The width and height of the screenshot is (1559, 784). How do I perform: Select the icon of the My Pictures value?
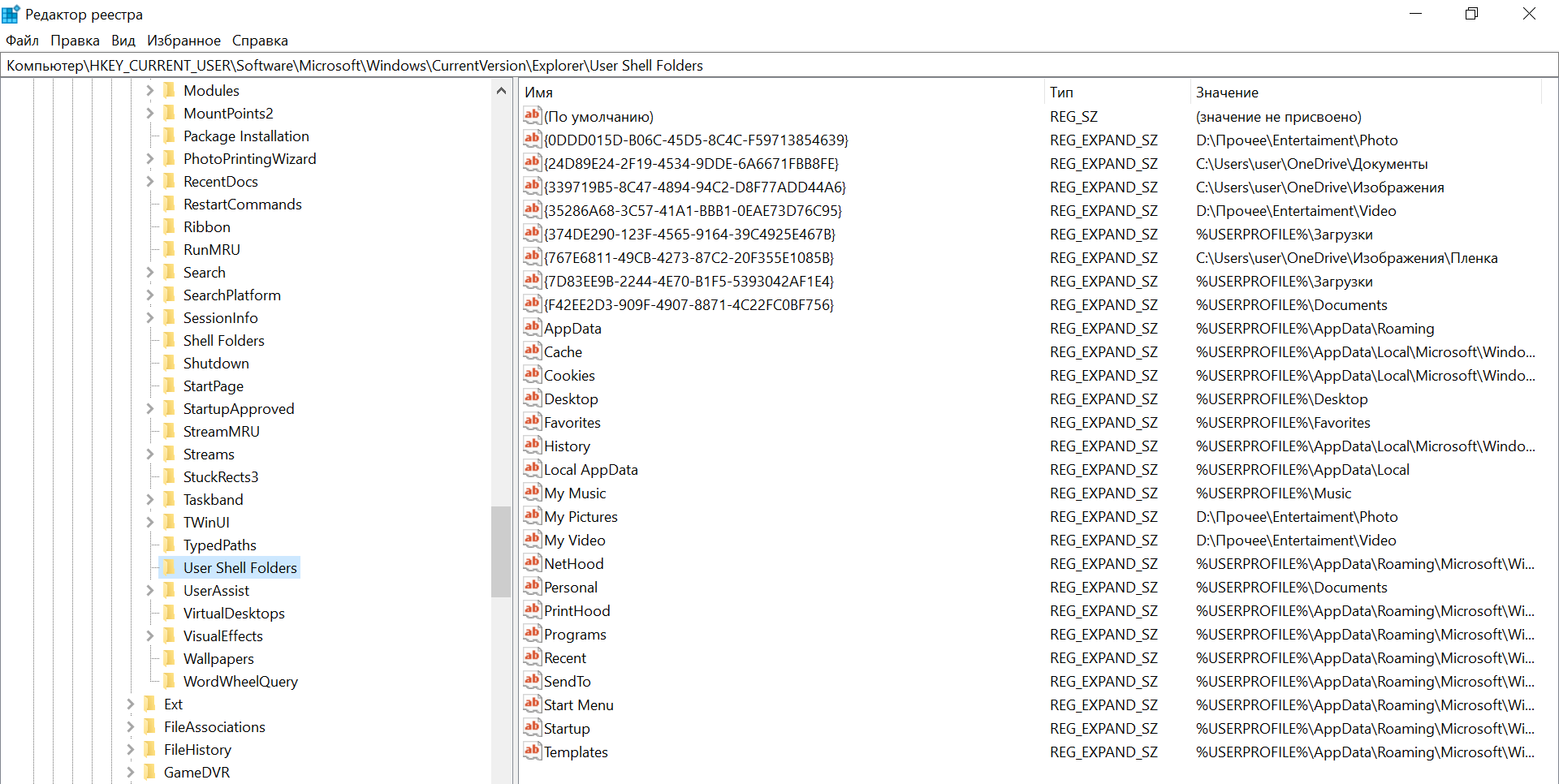[x=532, y=516]
